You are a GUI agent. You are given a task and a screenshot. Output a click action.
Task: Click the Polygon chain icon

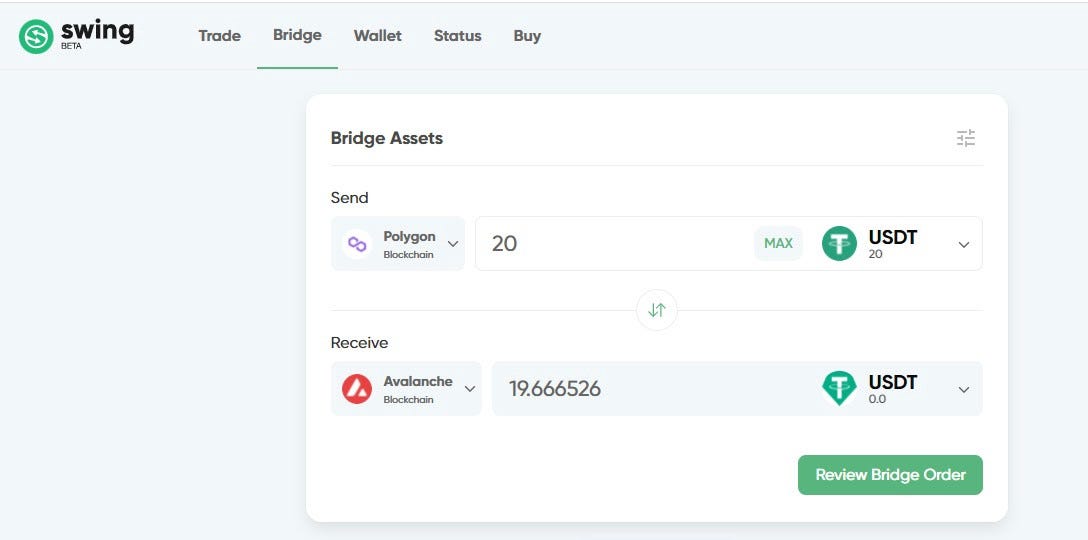pos(357,244)
